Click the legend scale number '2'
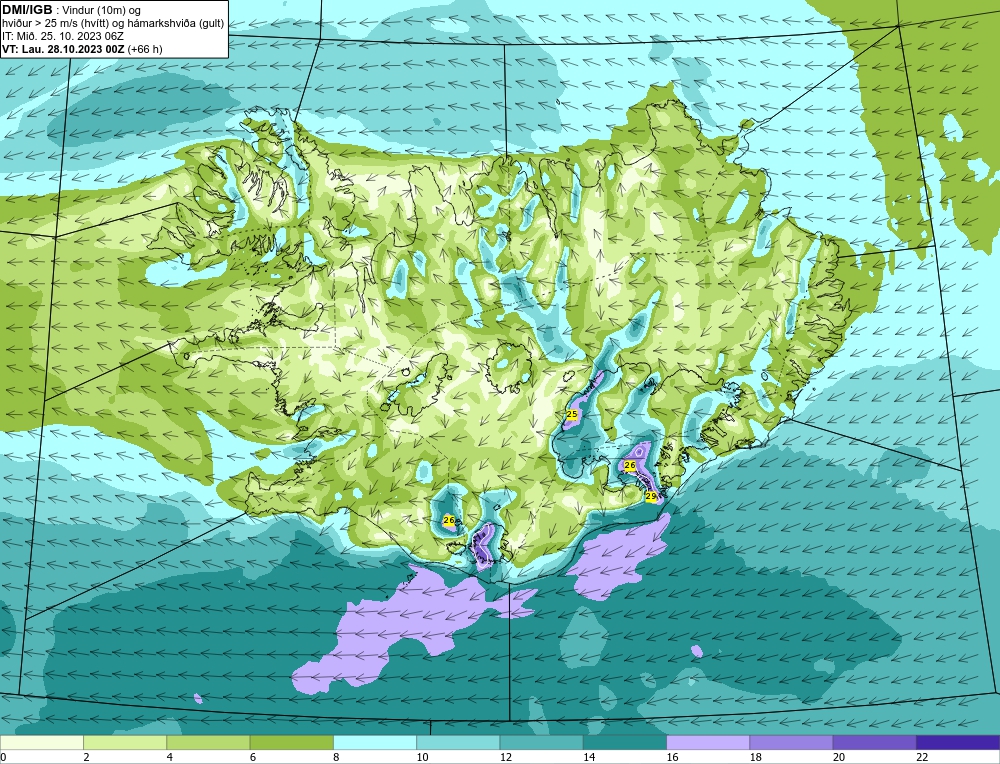1000x764 pixels. [x=86, y=757]
